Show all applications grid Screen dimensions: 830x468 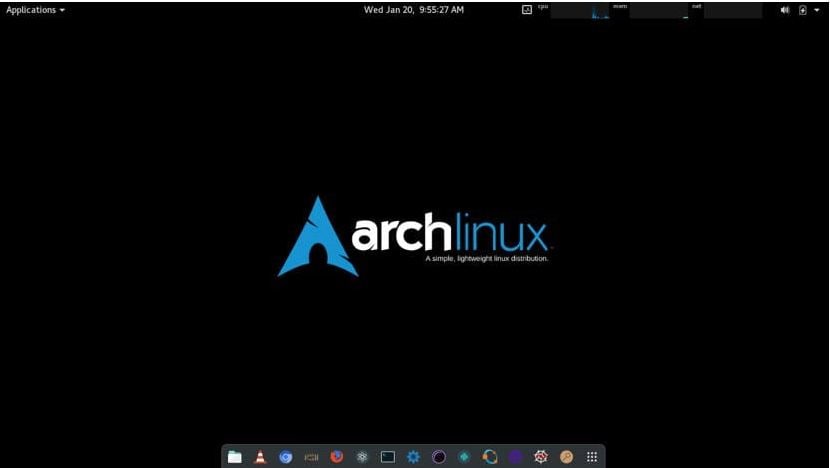[x=592, y=456]
